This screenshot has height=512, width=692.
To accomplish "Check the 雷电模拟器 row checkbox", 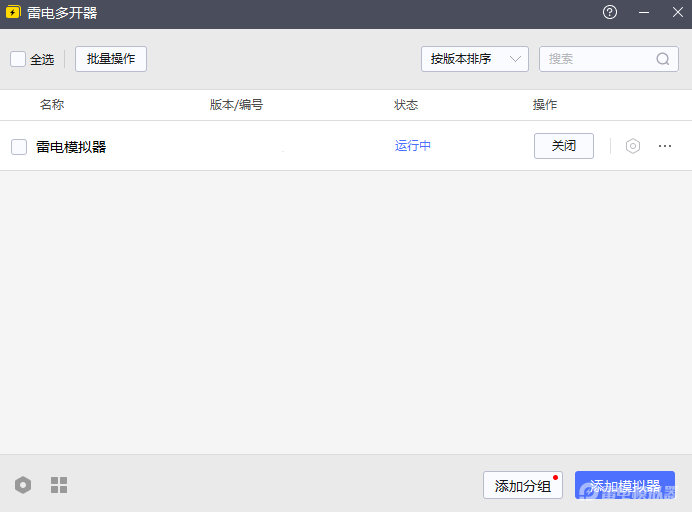I will click(19, 147).
